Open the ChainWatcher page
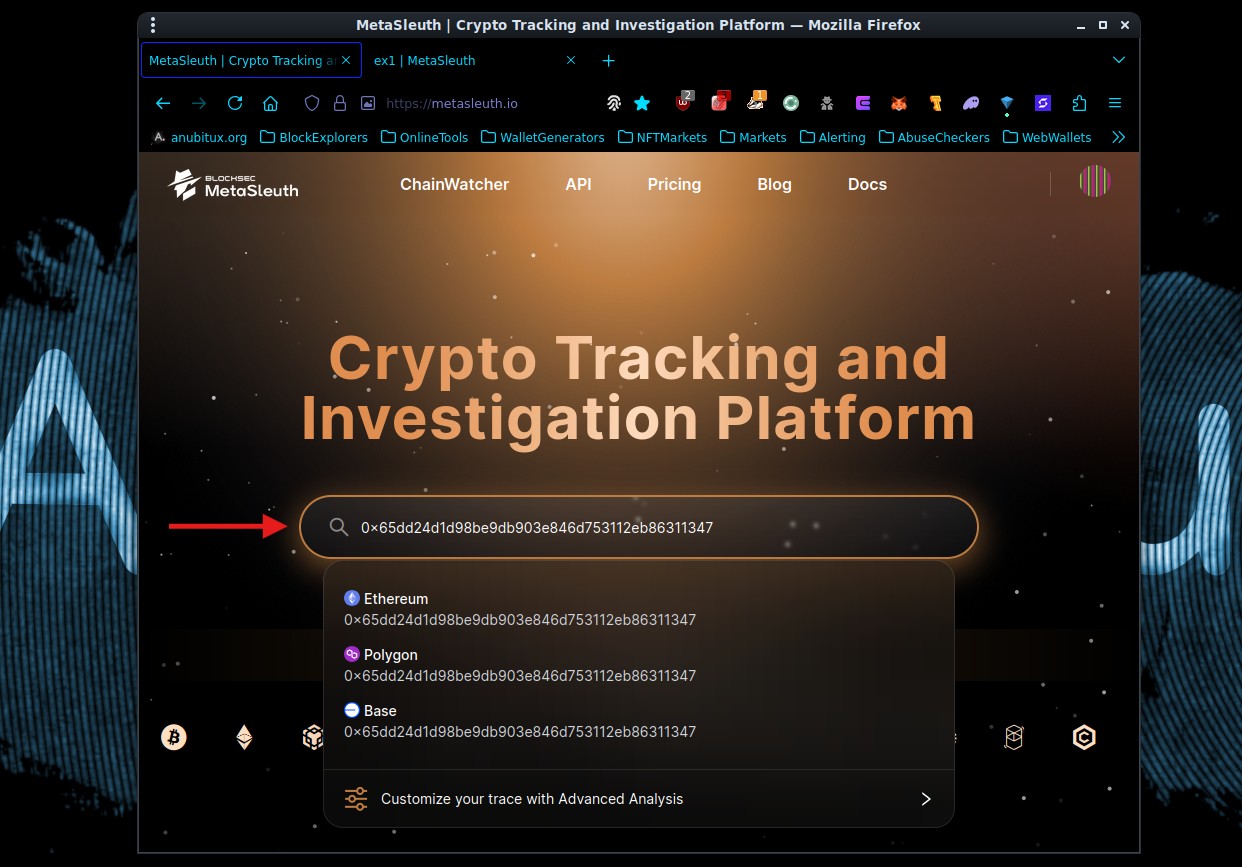The height and width of the screenshot is (867, 1242). pyautogui.click(x=454, y=184)
